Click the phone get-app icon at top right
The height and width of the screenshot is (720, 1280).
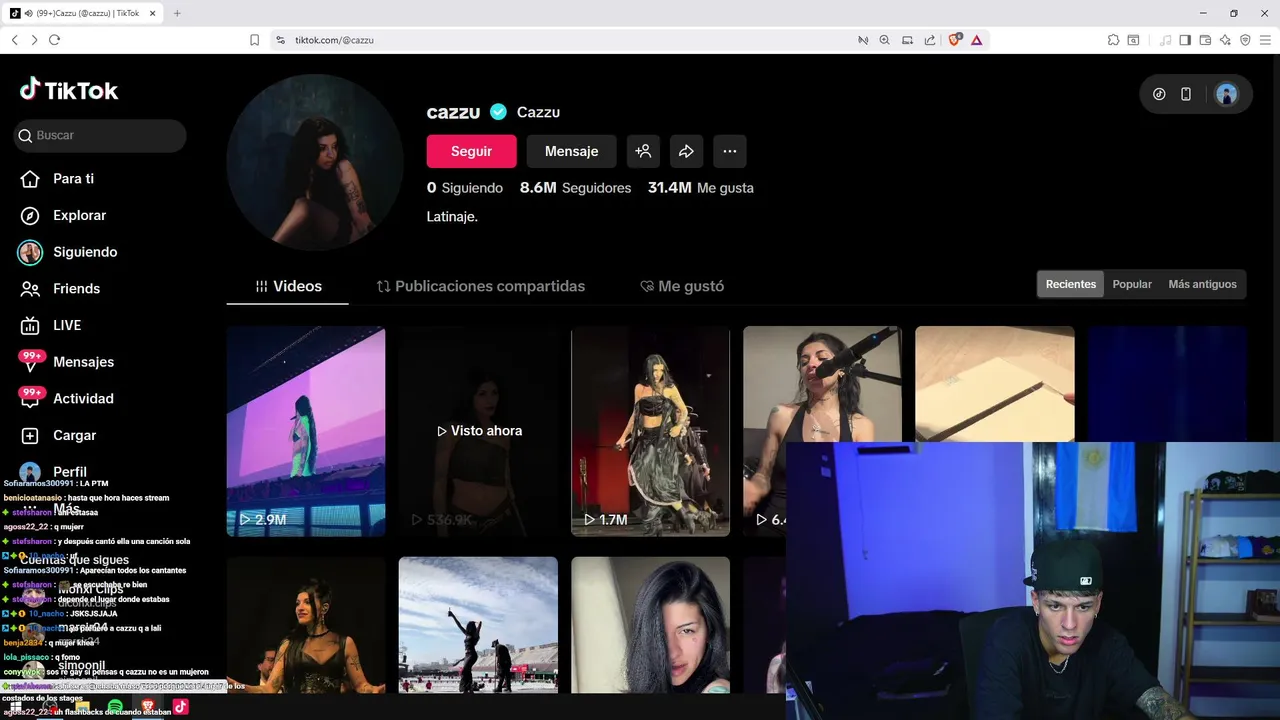pyautogui.click(x=1186, y=94)
